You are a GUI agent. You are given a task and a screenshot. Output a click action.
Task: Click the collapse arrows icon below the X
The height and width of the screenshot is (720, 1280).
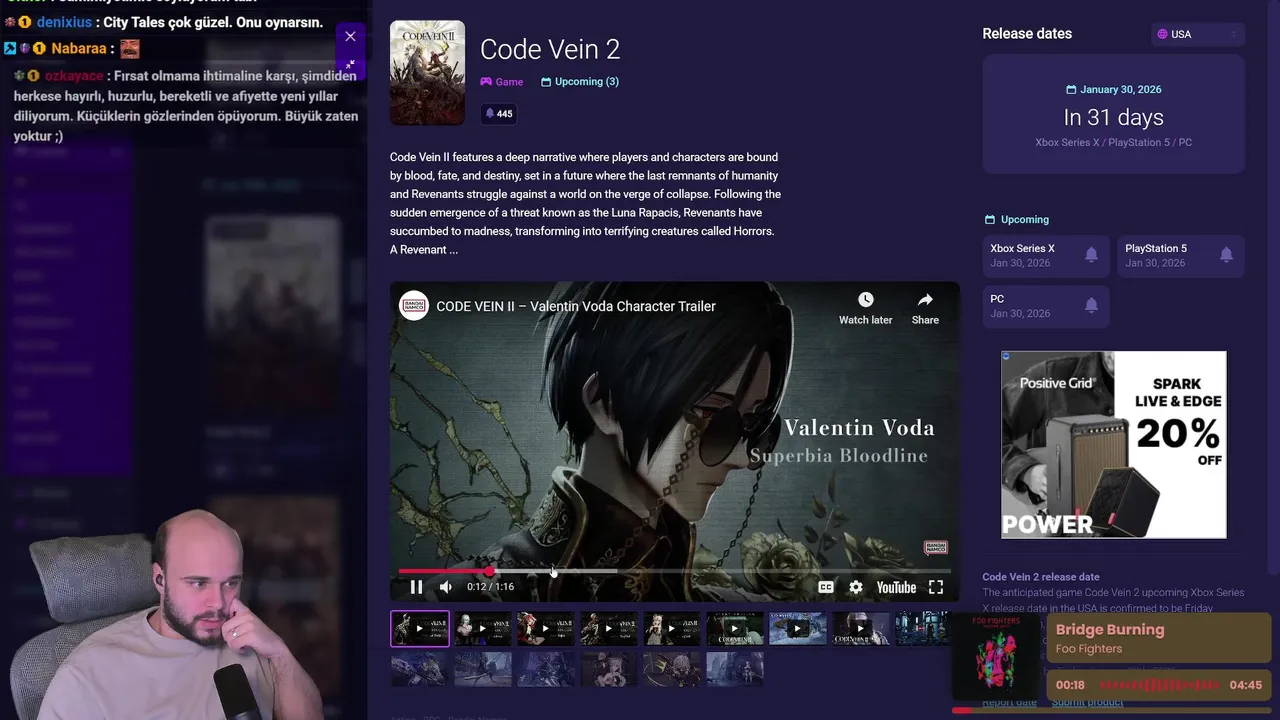click(x=350, y=64)
